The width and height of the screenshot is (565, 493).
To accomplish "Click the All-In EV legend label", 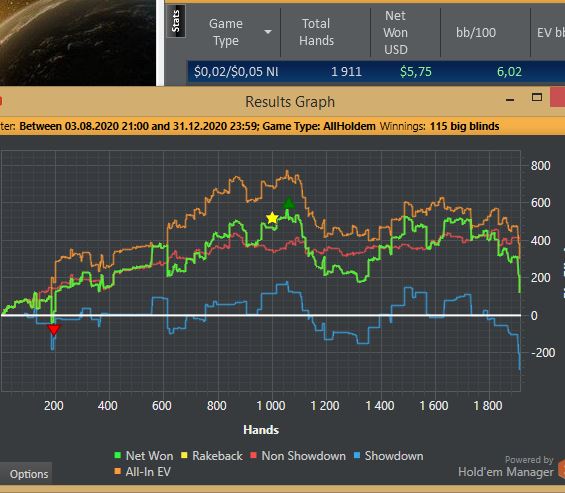I will (148, 472).
